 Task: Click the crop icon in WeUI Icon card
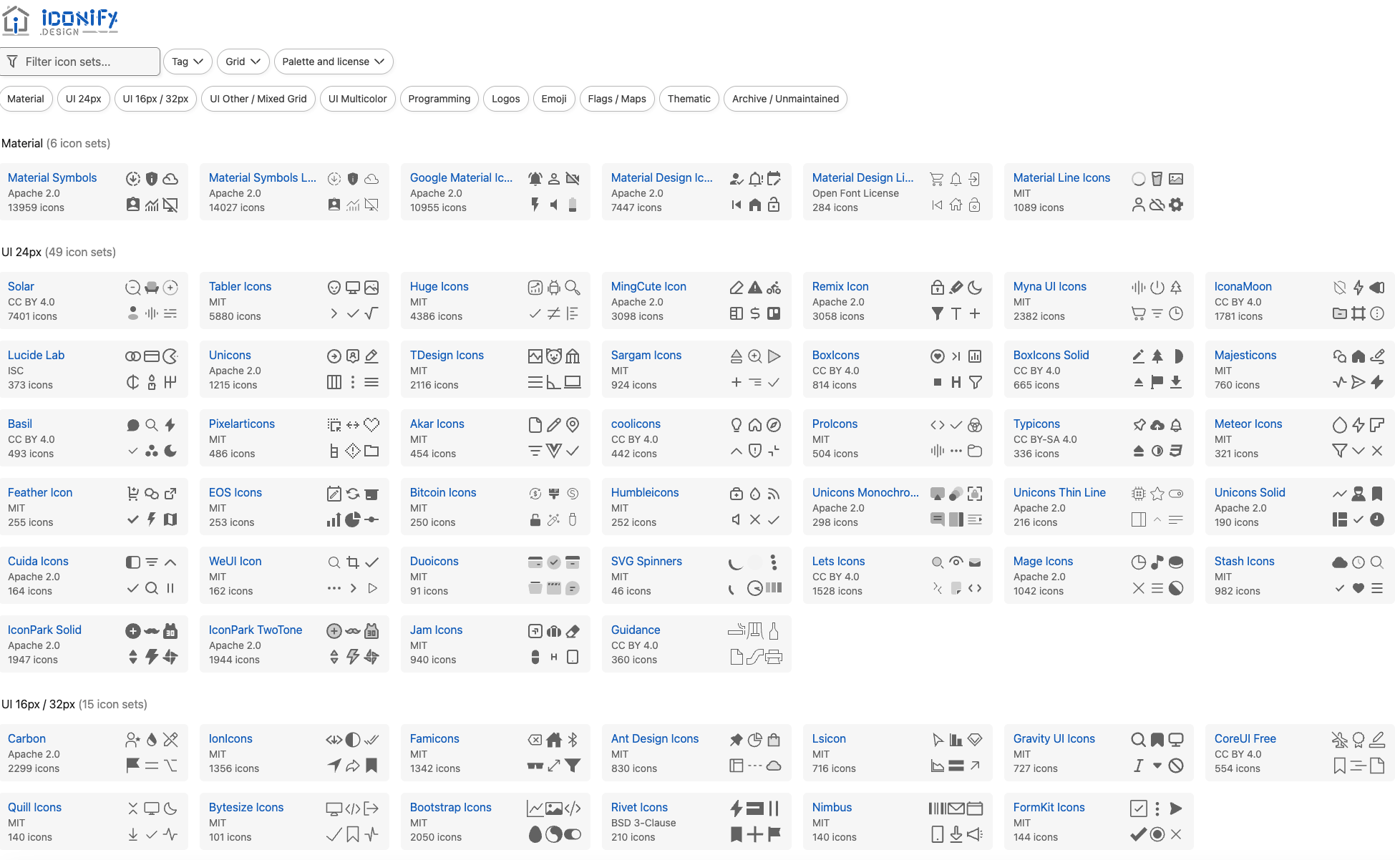pyautogui.click(x=353, y=562)
